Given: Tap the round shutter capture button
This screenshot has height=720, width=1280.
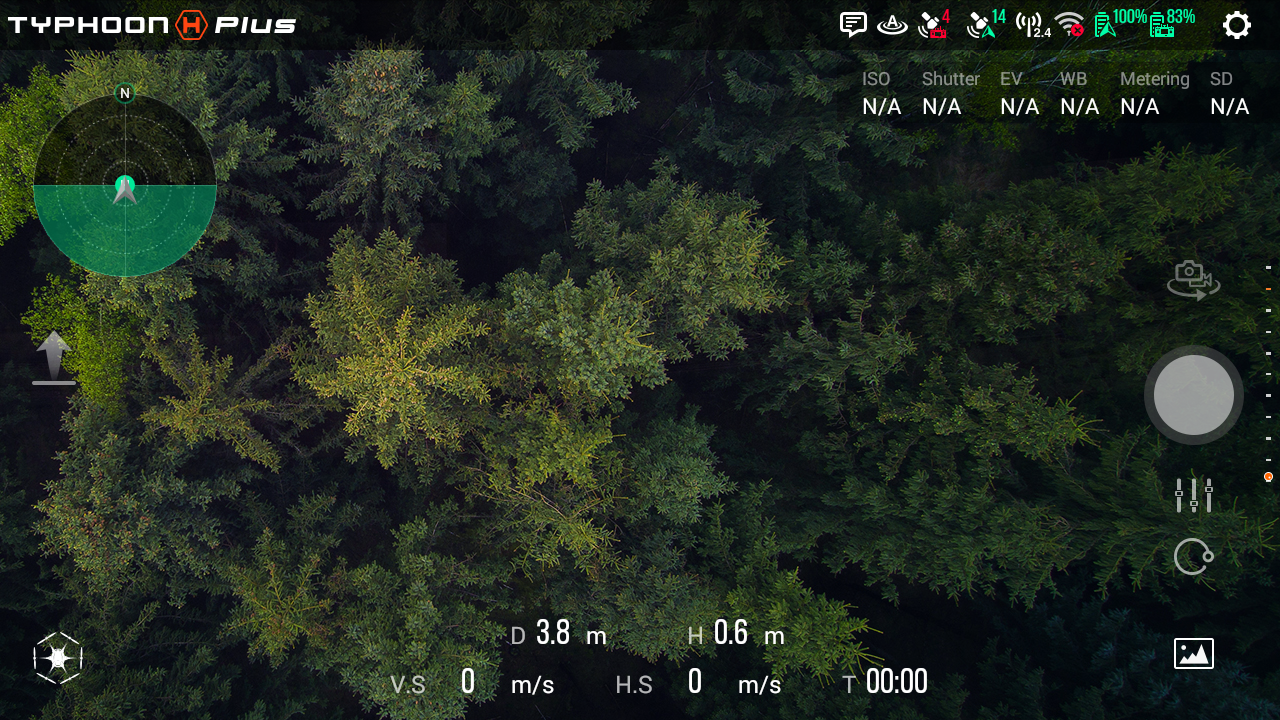Looking at the screenshot, I should 1194,395.
